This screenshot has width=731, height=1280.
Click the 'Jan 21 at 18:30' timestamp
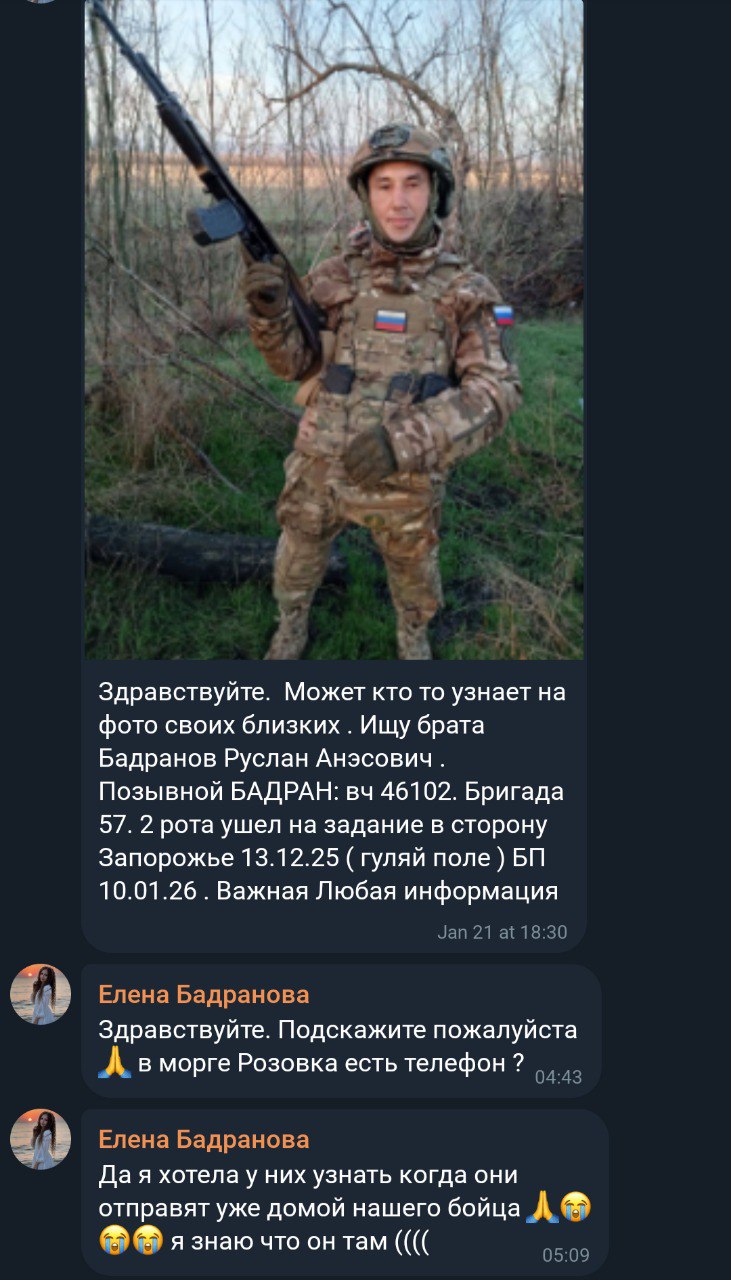(x=502, y=932)
